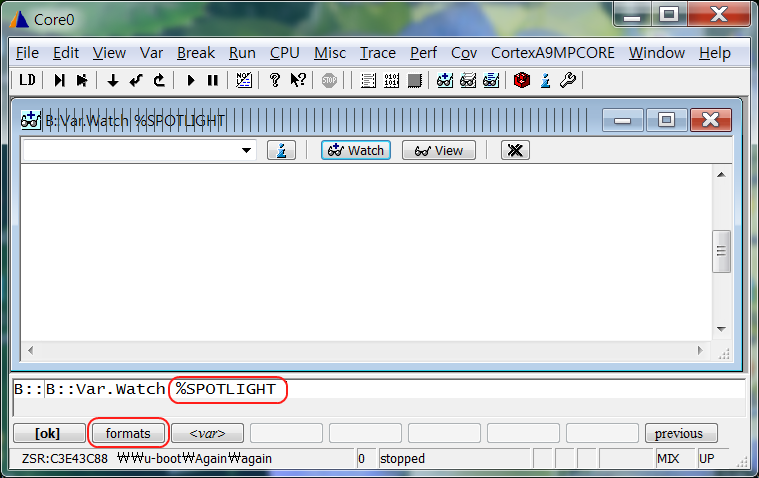This screenshot has width=759, height=478.
Task: Open the CortexA9MPCORE menu
Action: (552, 53)
